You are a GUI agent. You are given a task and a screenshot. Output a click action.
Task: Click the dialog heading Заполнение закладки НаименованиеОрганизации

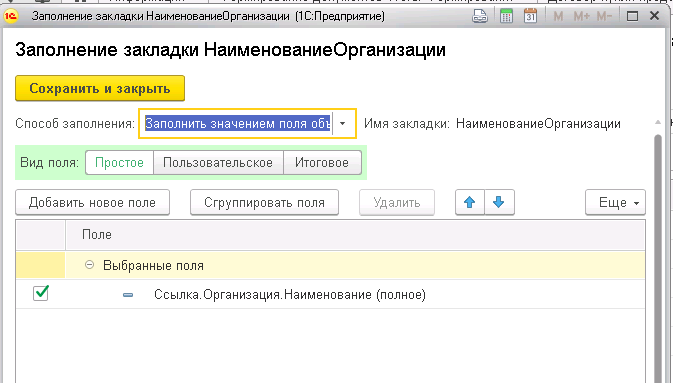point(230,50)
